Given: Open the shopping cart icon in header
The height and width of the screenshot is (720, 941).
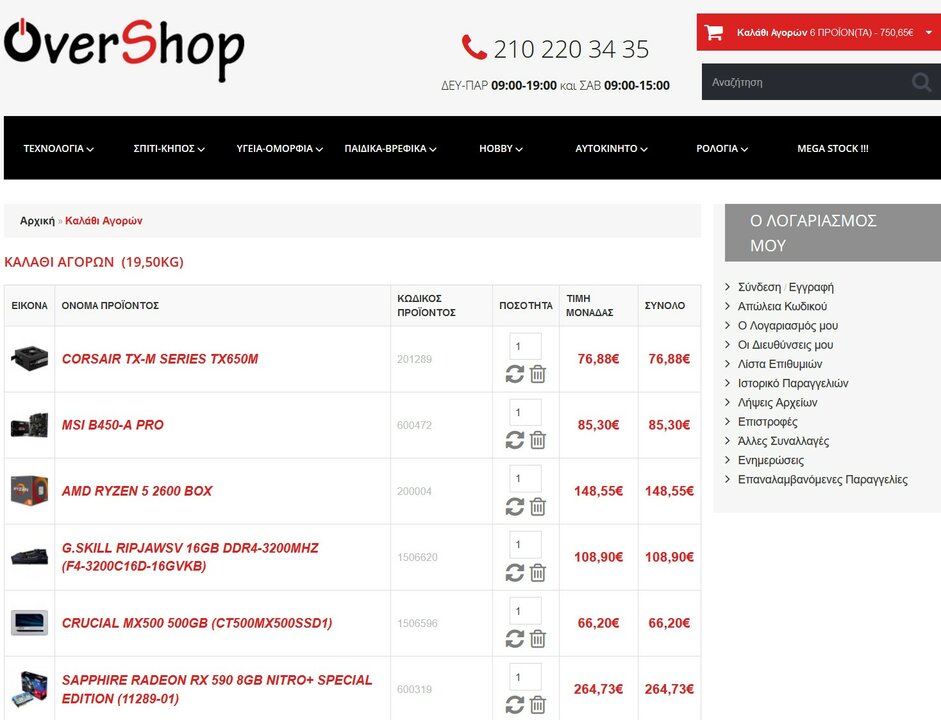Looking at the screenshot, I should coord(714,32).
